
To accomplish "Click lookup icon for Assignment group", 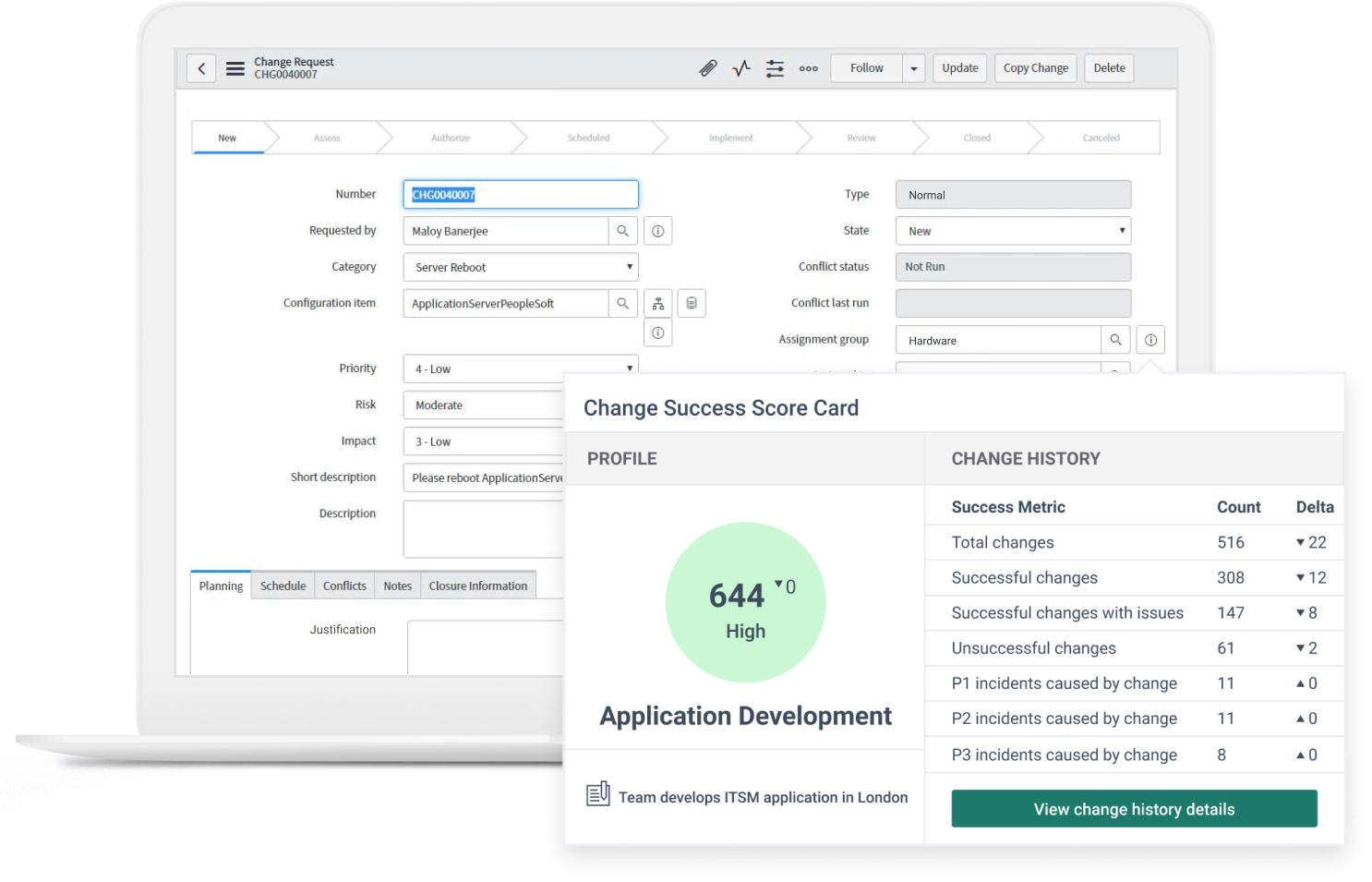I will (x=1115, y=340).
